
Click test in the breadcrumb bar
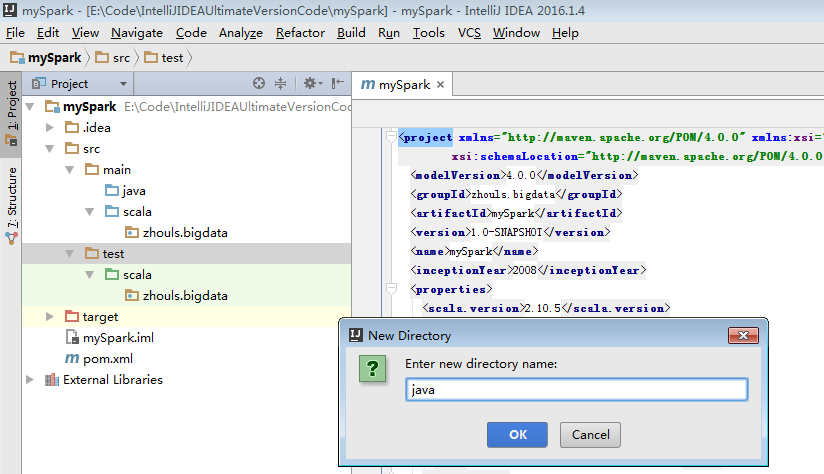[x=164, y=58]
